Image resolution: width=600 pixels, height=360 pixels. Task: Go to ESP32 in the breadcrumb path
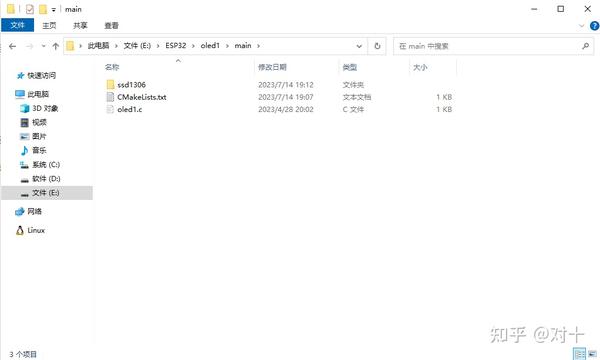pos(176,46)
